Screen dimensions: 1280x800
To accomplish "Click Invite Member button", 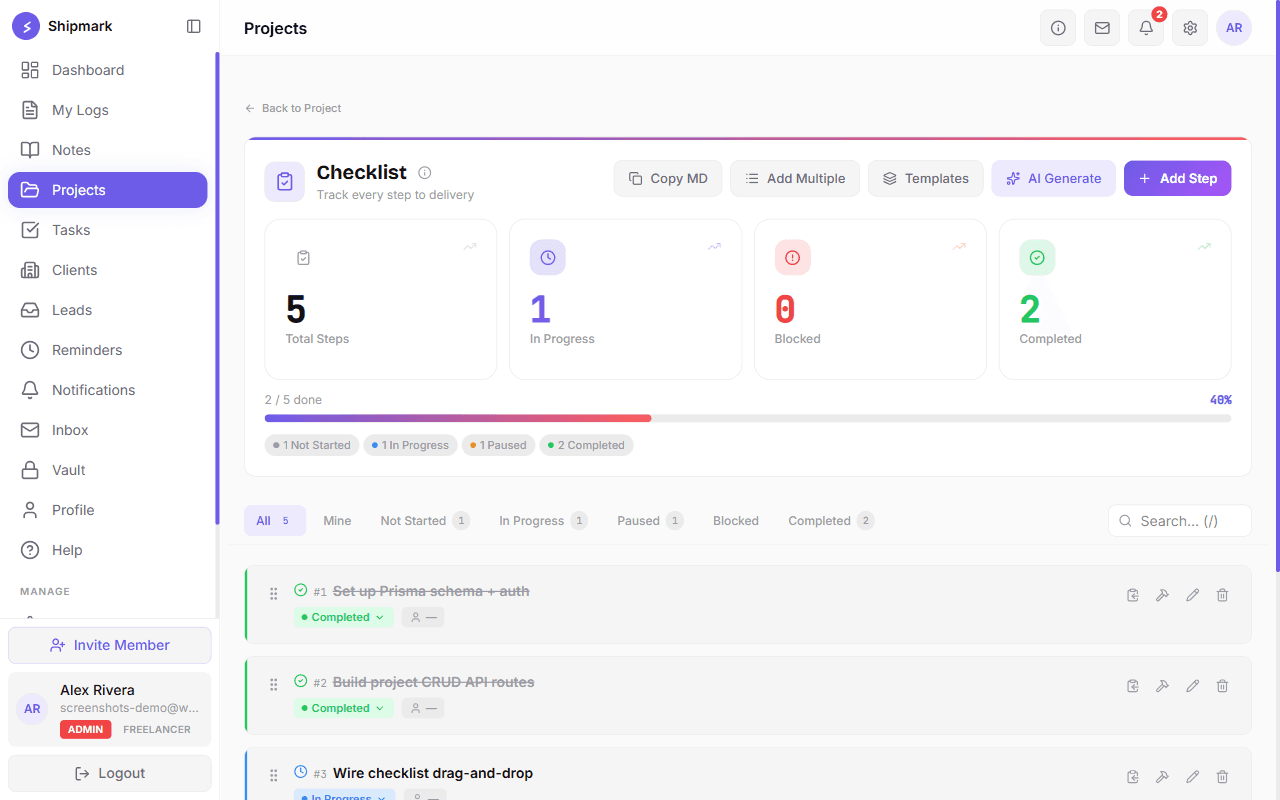I will coord(110,645).
